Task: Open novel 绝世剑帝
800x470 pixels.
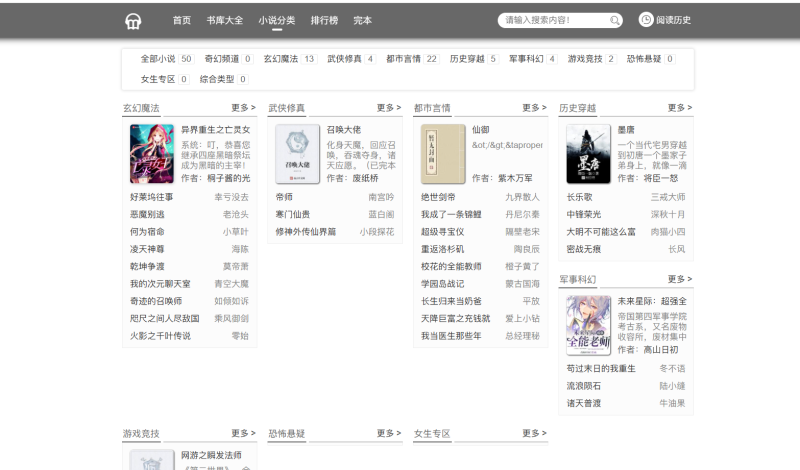Action: 438,197
